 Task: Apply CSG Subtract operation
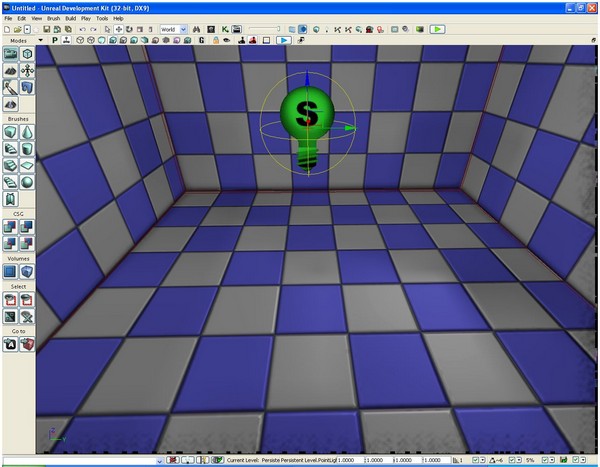[x=27, y=227]
